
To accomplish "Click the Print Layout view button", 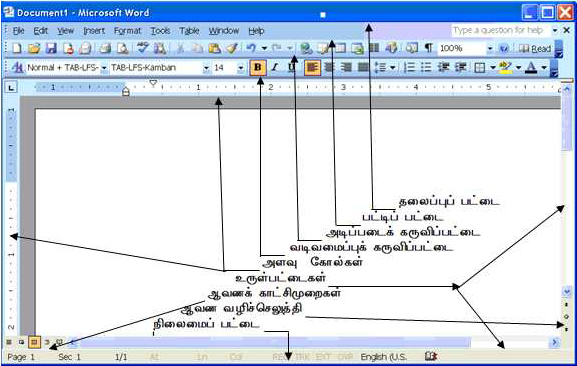I will coord(34,342).
